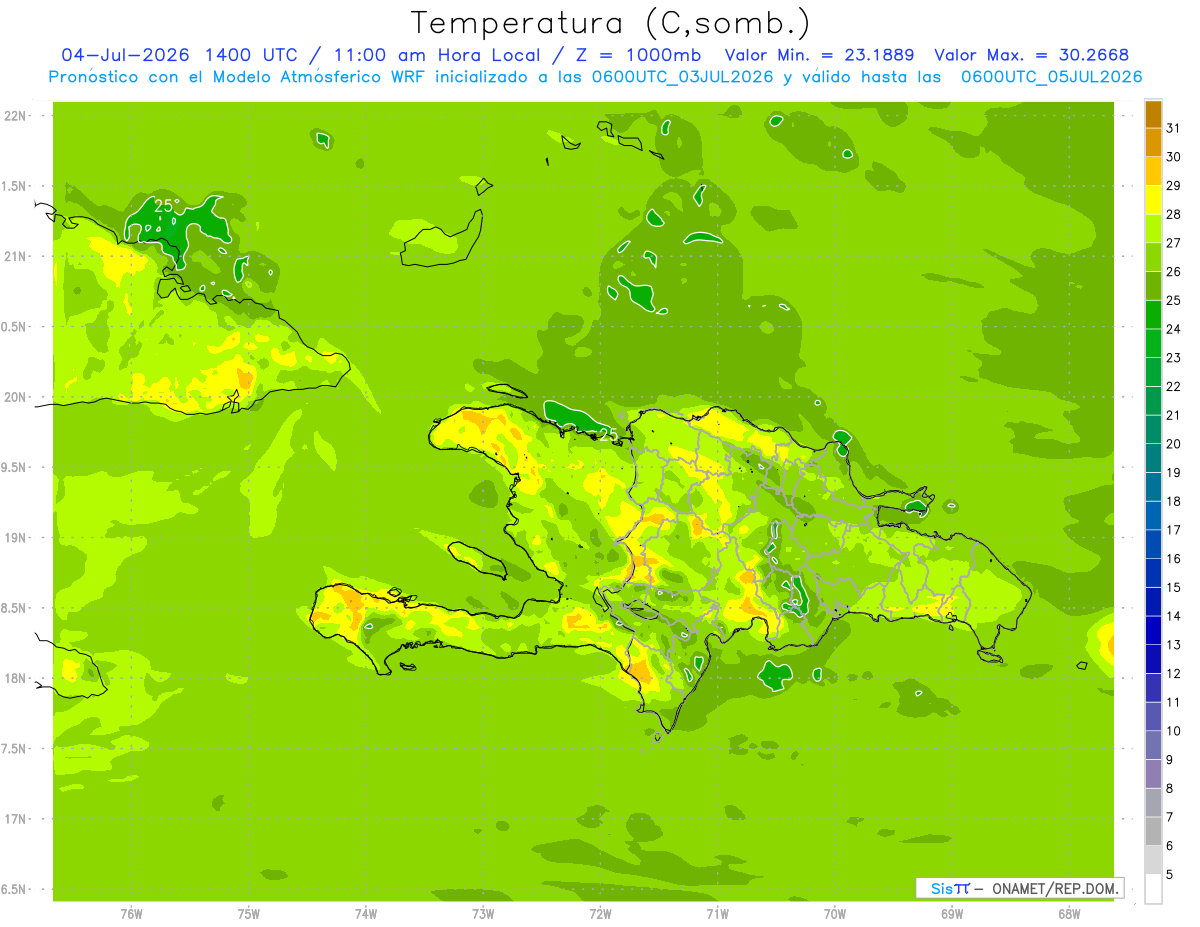Click the "20N" latitude axis label
The width and height of the screenshot is (1200, 927).
[16, 397]
